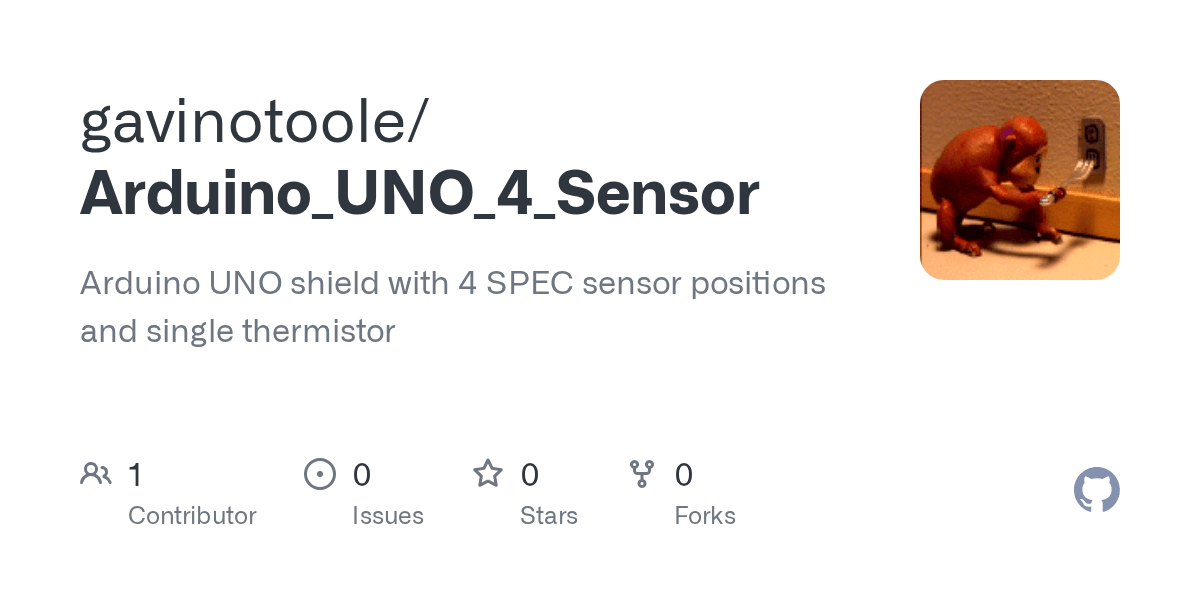Click the star icon
Image resolution: width=1200 pixels, height=600 pixels.
488,474
